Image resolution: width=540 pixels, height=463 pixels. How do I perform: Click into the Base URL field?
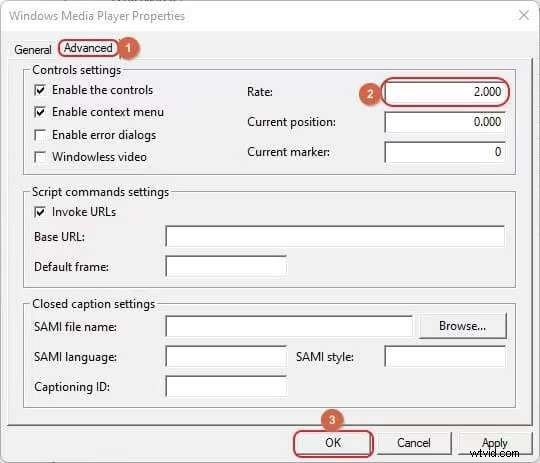tap(335, 236)
